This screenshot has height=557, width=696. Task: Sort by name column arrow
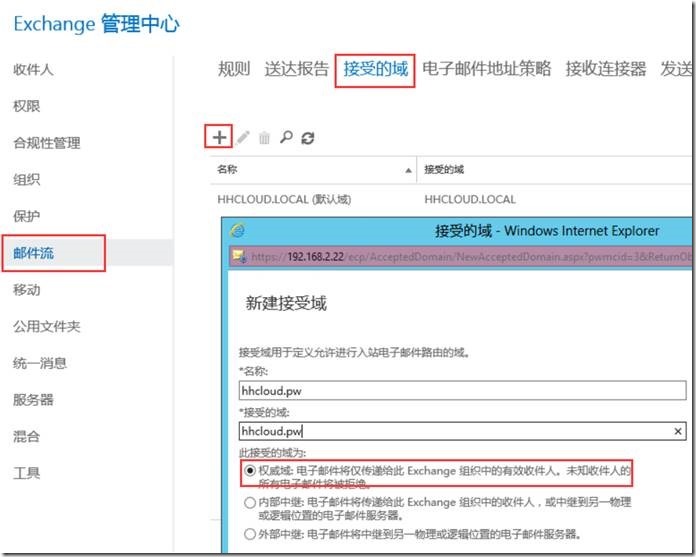(408, 170)
